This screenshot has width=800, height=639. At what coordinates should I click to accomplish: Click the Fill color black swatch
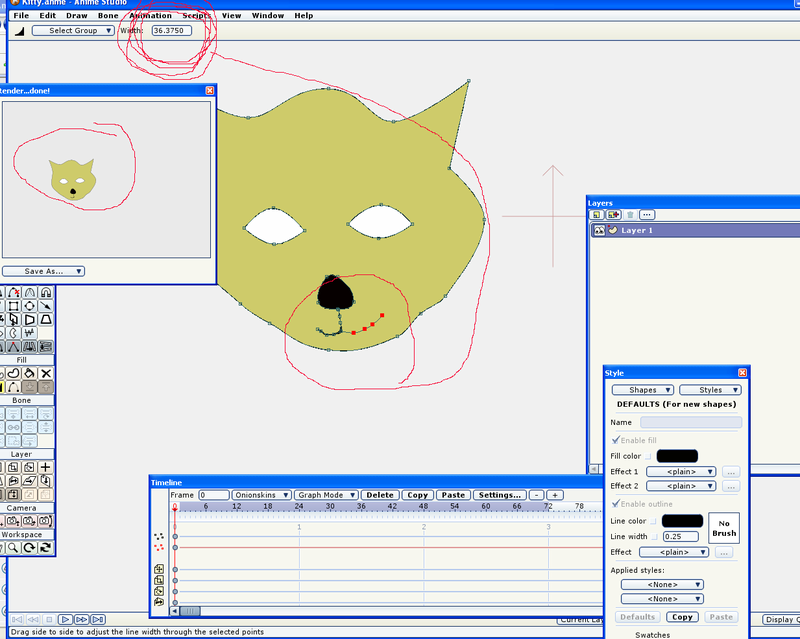click(677, 456)
